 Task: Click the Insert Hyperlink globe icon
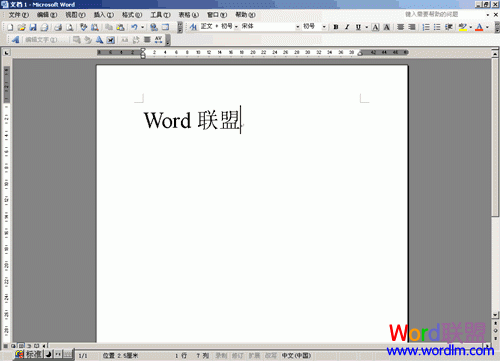(154, 27)
